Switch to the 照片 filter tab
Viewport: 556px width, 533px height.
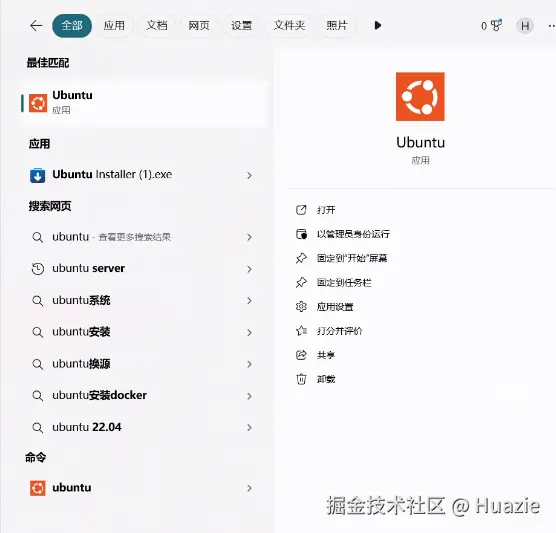(337, 26)
